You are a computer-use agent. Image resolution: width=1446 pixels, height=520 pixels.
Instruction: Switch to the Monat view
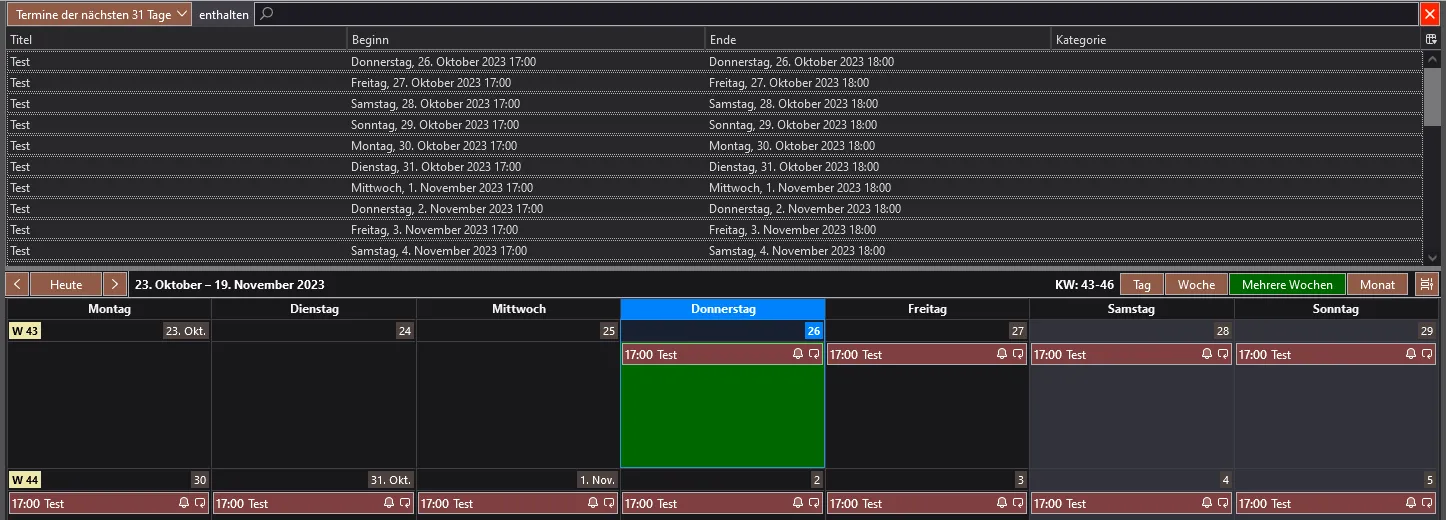pyautogui.click(x=1378, y=285)
